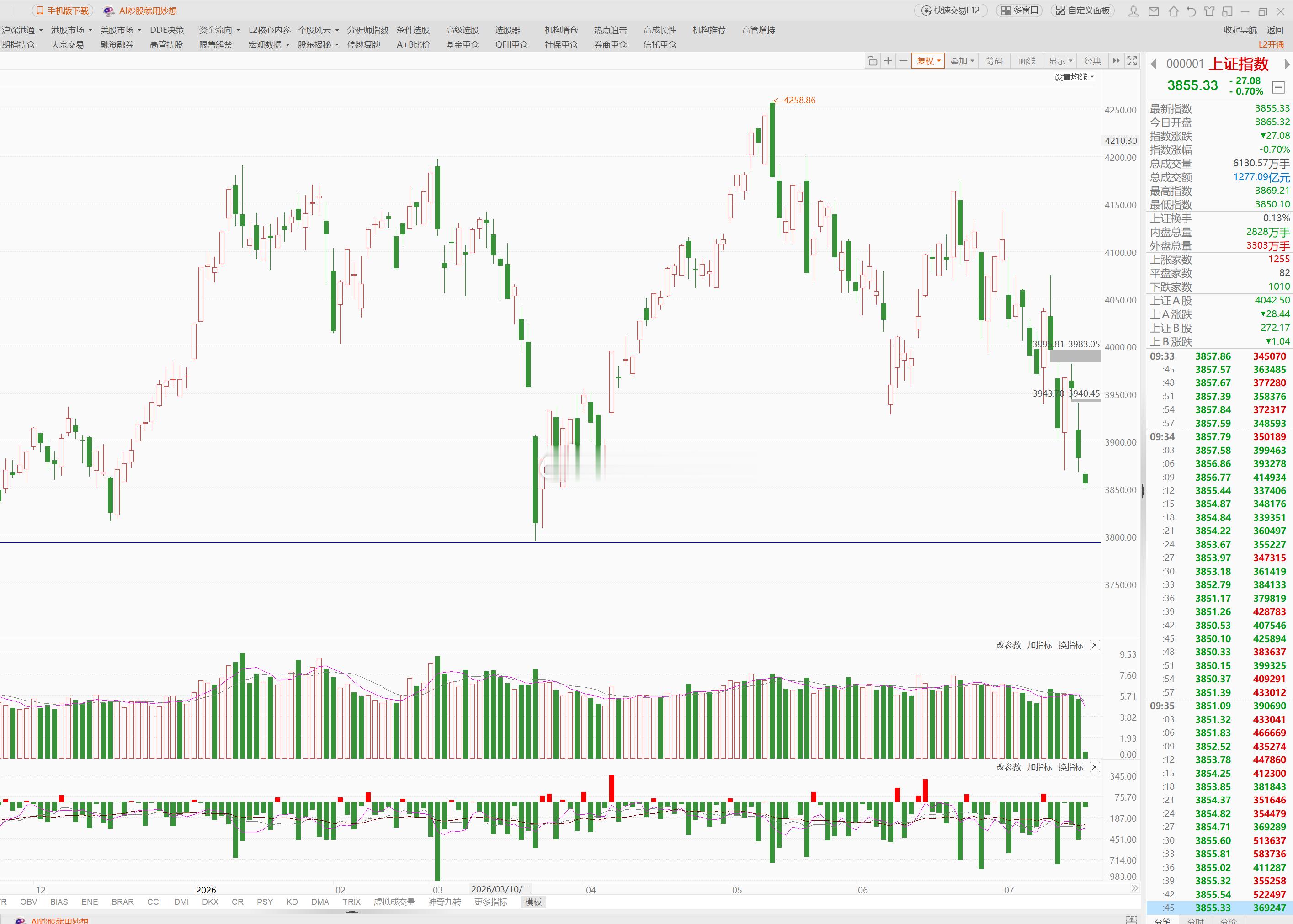Select the BIAS indicator tab

click(59, 902)
